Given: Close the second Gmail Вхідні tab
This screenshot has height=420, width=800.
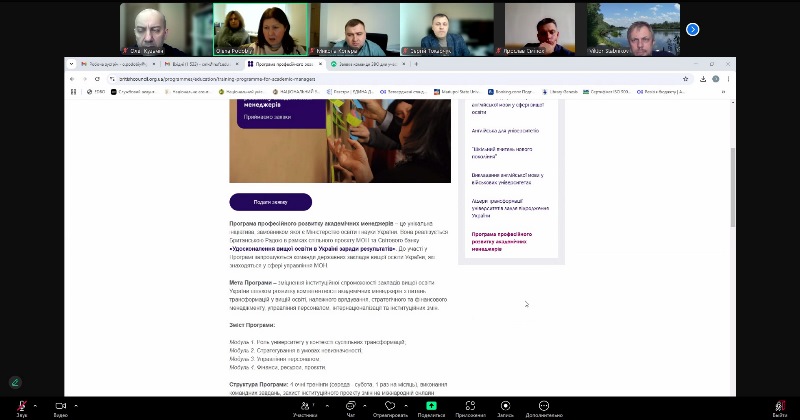Looking at the screenshot, I should pos(237,64).
